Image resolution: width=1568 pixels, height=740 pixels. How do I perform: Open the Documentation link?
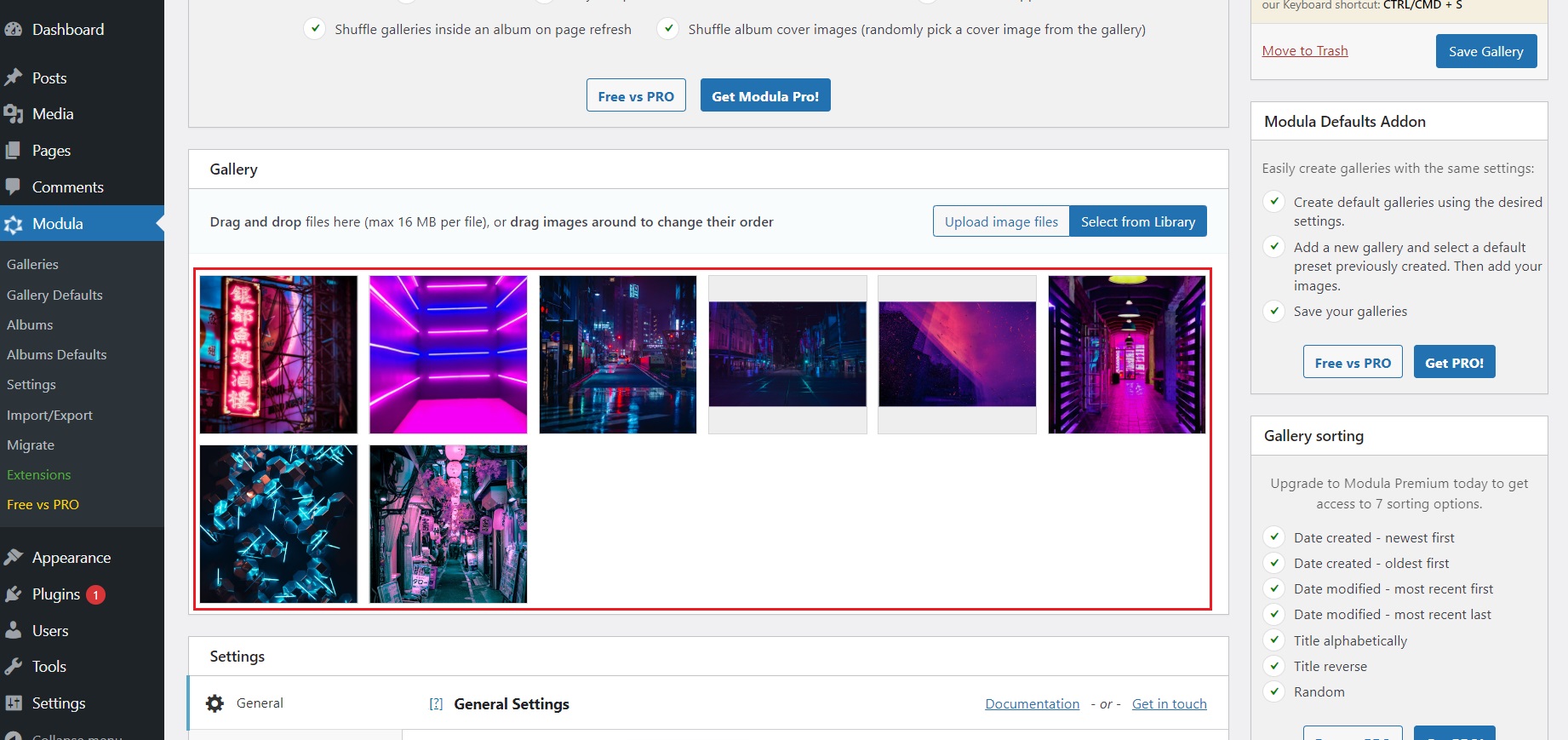(x=1032, y=704)
